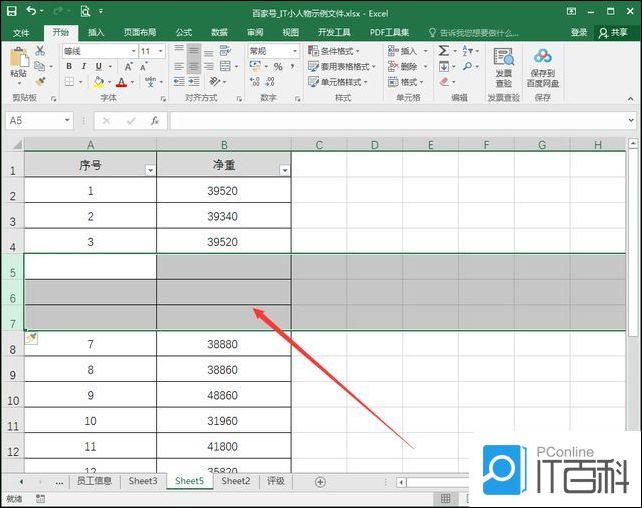The height and width of the screenshot is (508, 642).
Task: Switch to the Sheet3 worksheet tab
Action: (142, 481)
